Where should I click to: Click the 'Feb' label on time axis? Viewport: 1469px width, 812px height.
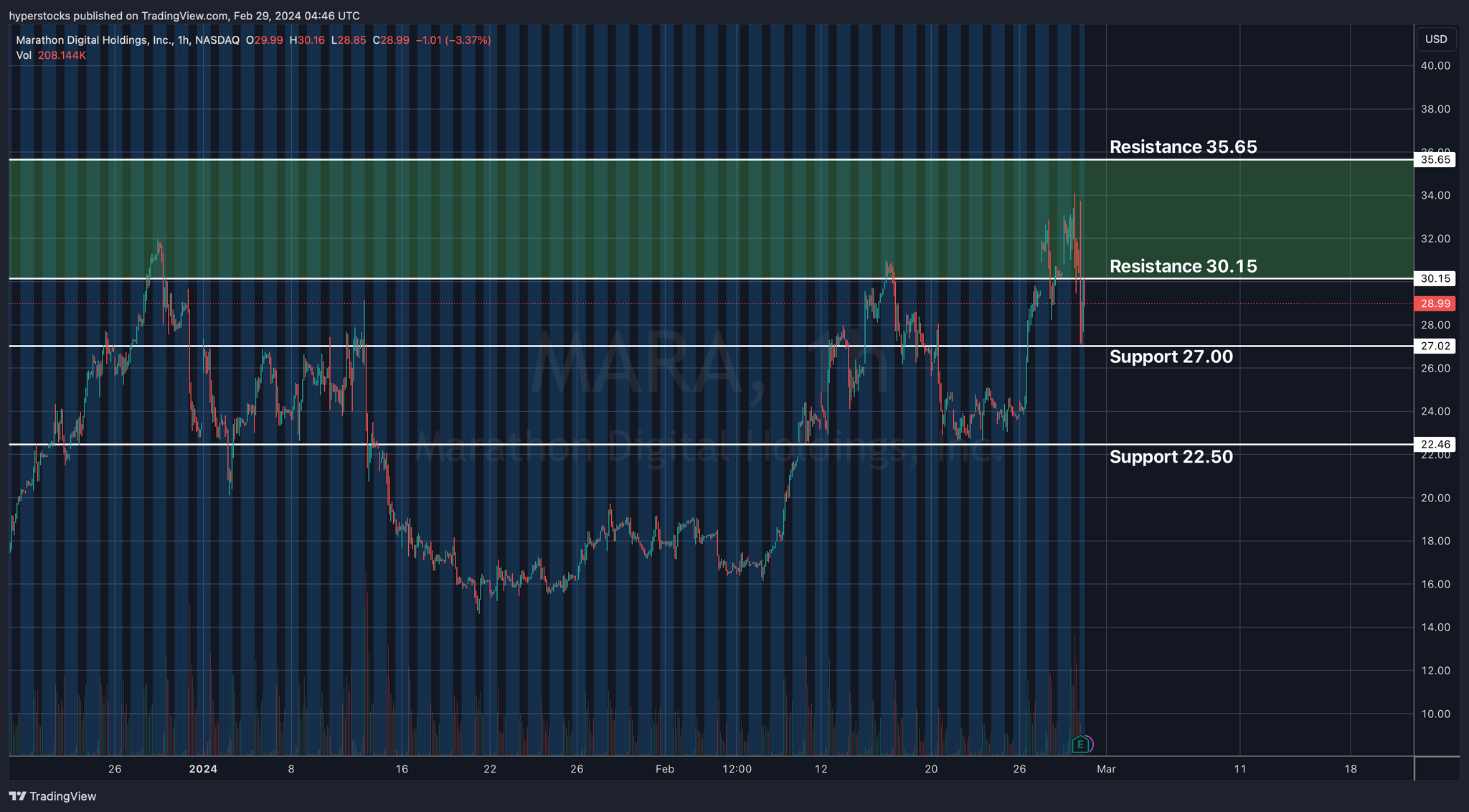pos(665,769)
